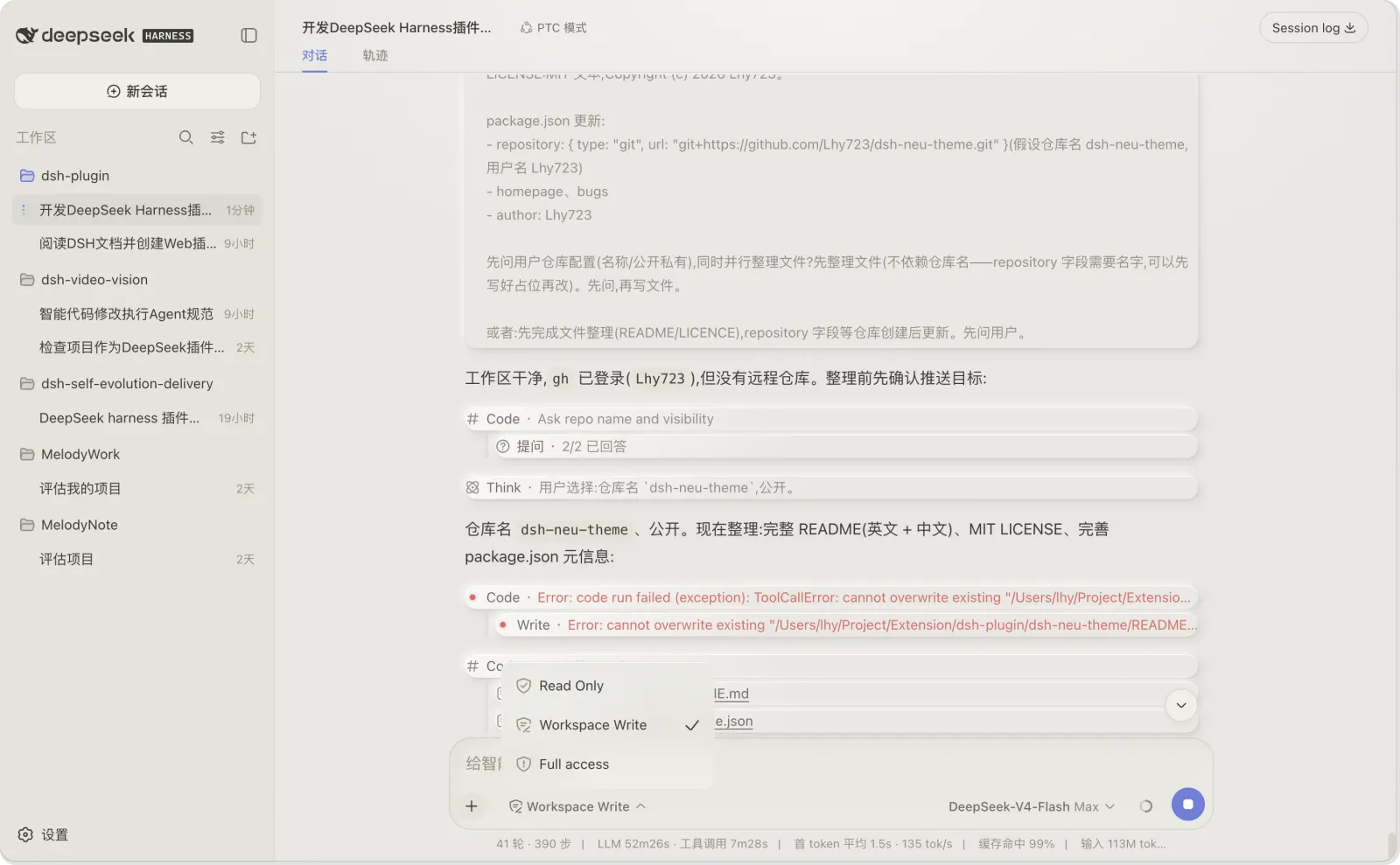The width and height of the screenshot is (1400, 865).
Task: Select the MelodyWork workspace
Action: pos(137,454)
